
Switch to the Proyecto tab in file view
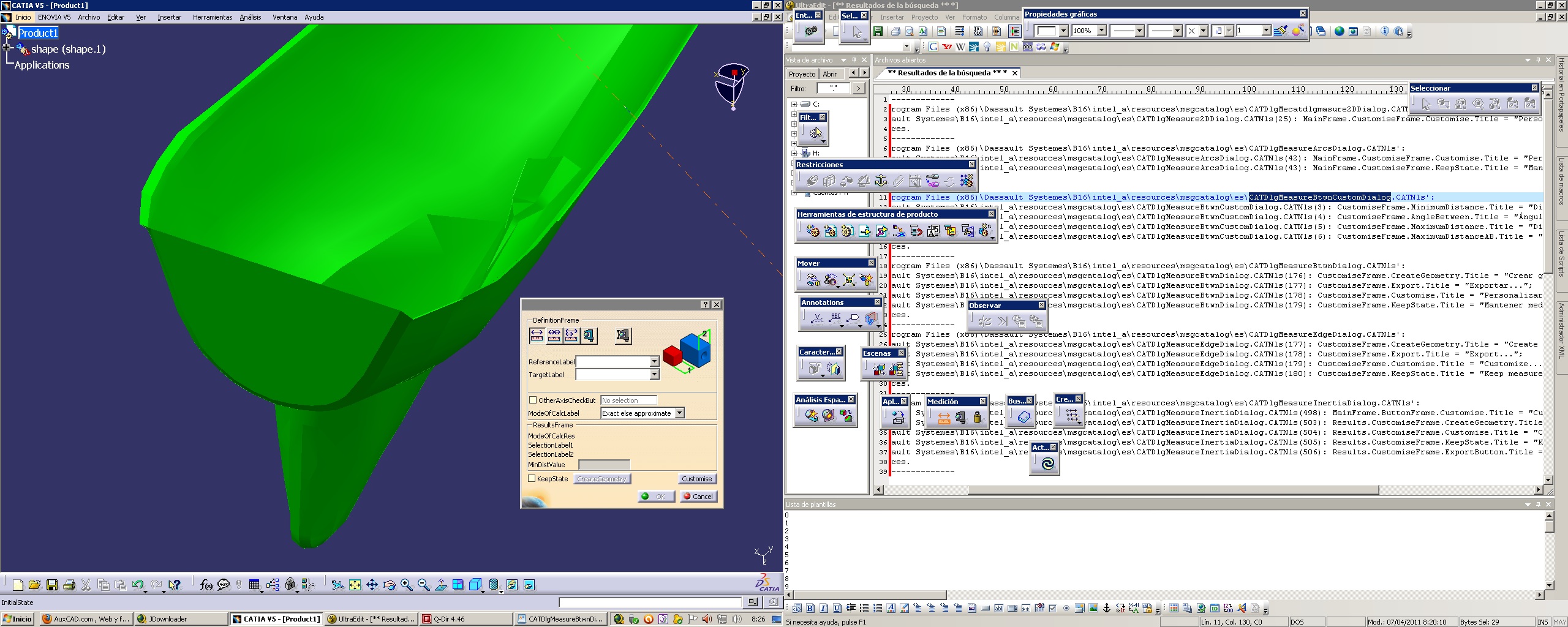coord(802,74)
